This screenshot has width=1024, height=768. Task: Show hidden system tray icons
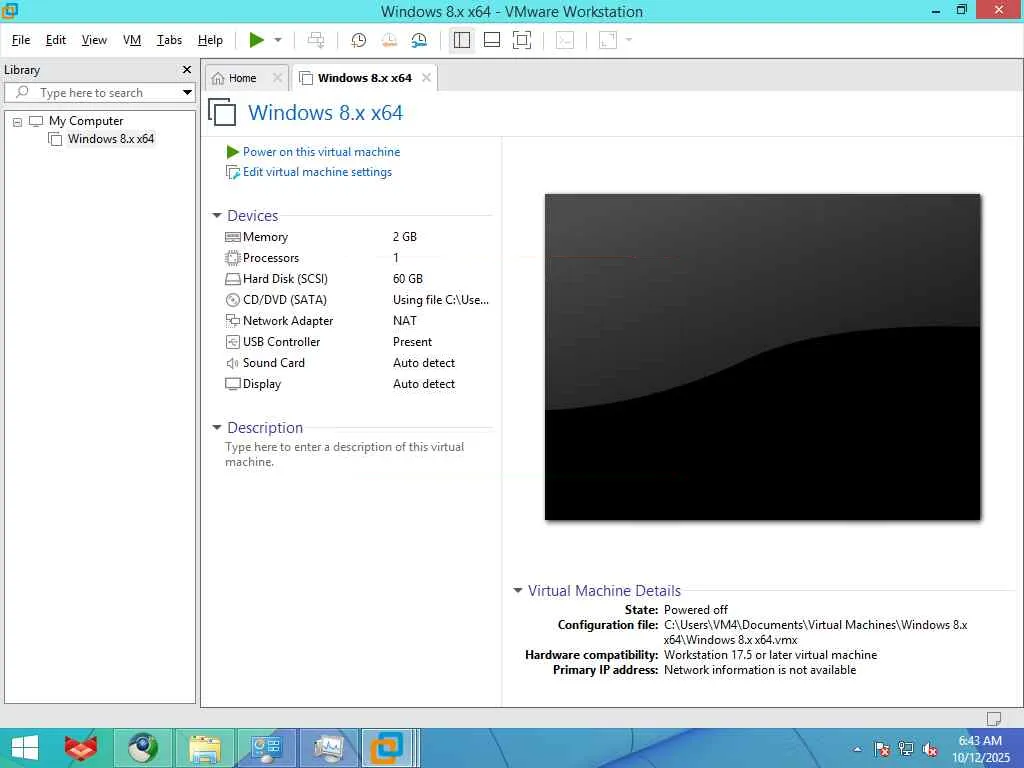coord(857,749)
